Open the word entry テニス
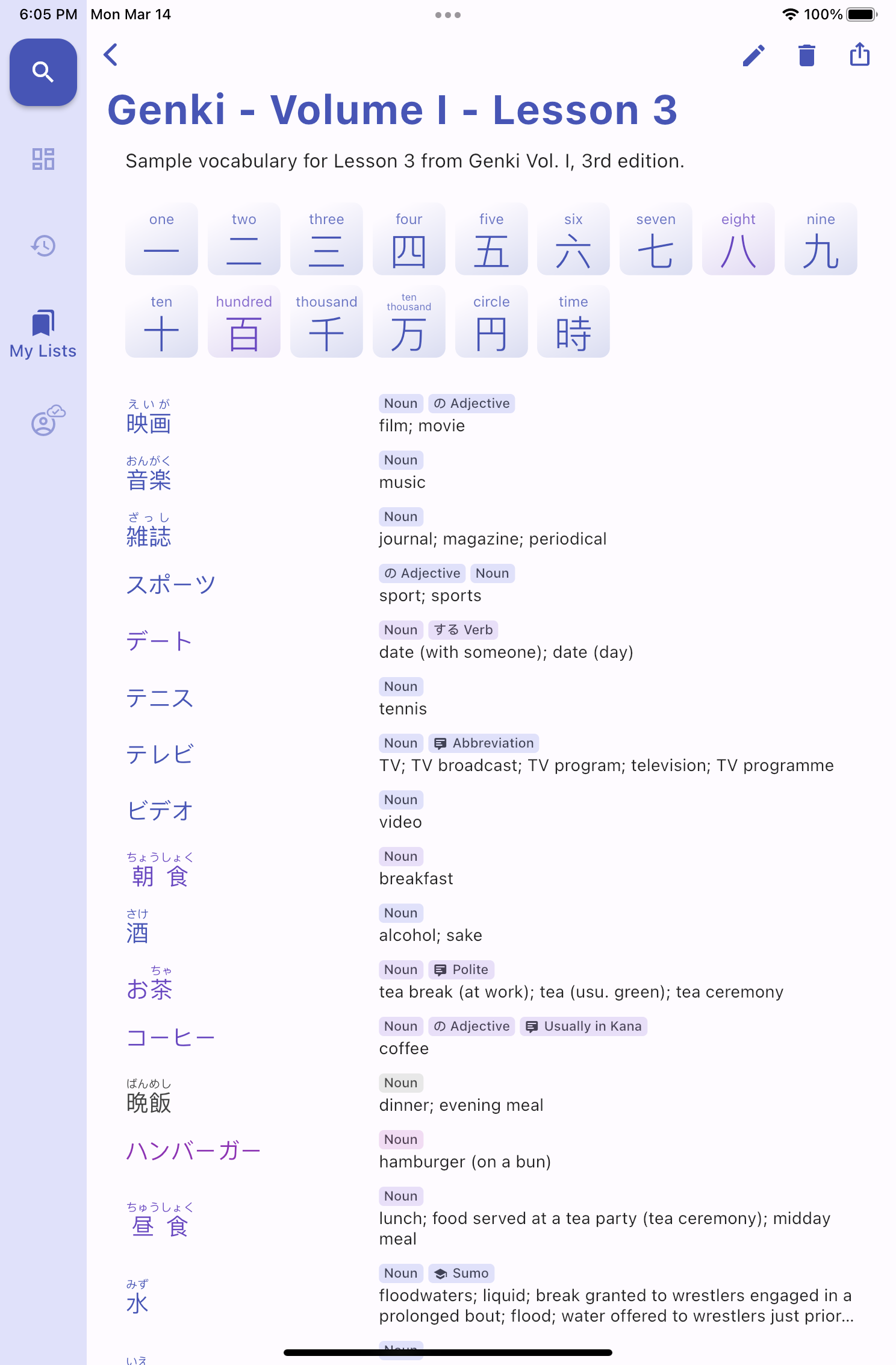The width and height of the screenshot is (896, 1365). pyautogui.click(x=160, y=698)
